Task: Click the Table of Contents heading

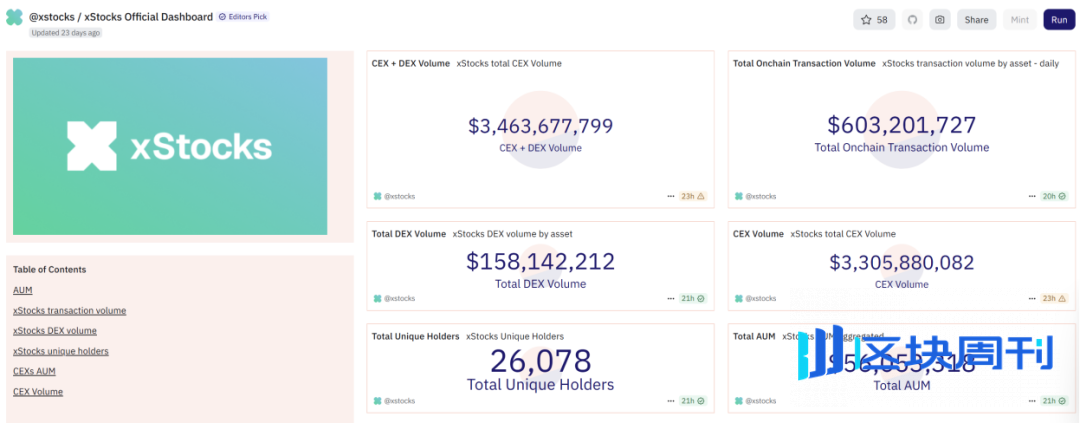Action: [x=50, y=269]
